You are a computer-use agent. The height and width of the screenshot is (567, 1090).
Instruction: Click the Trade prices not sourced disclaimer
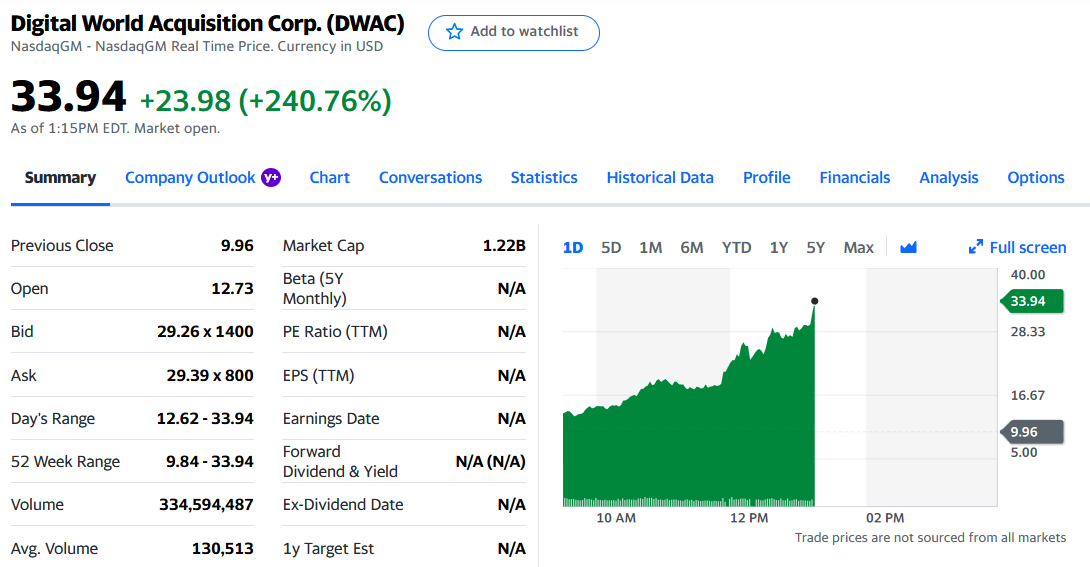point(930,537)
